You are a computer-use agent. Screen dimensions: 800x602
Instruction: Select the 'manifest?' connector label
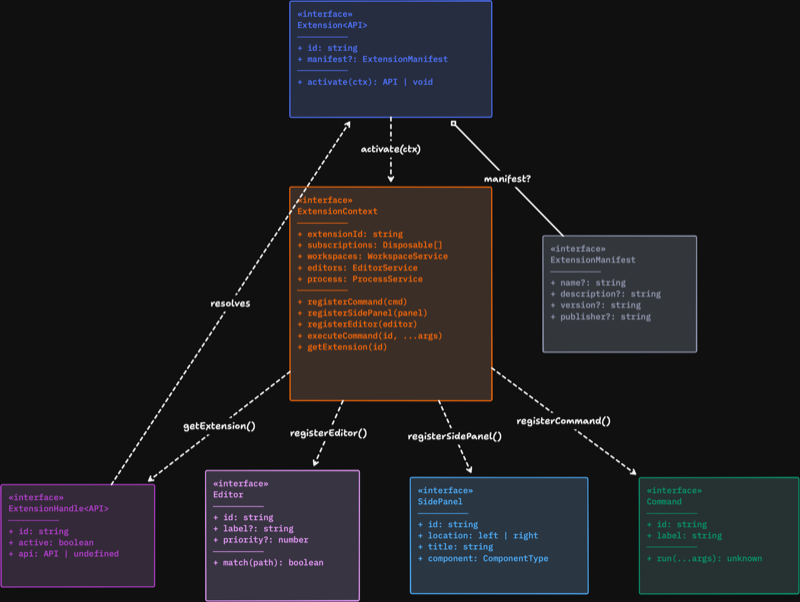[x=507, y=179]
